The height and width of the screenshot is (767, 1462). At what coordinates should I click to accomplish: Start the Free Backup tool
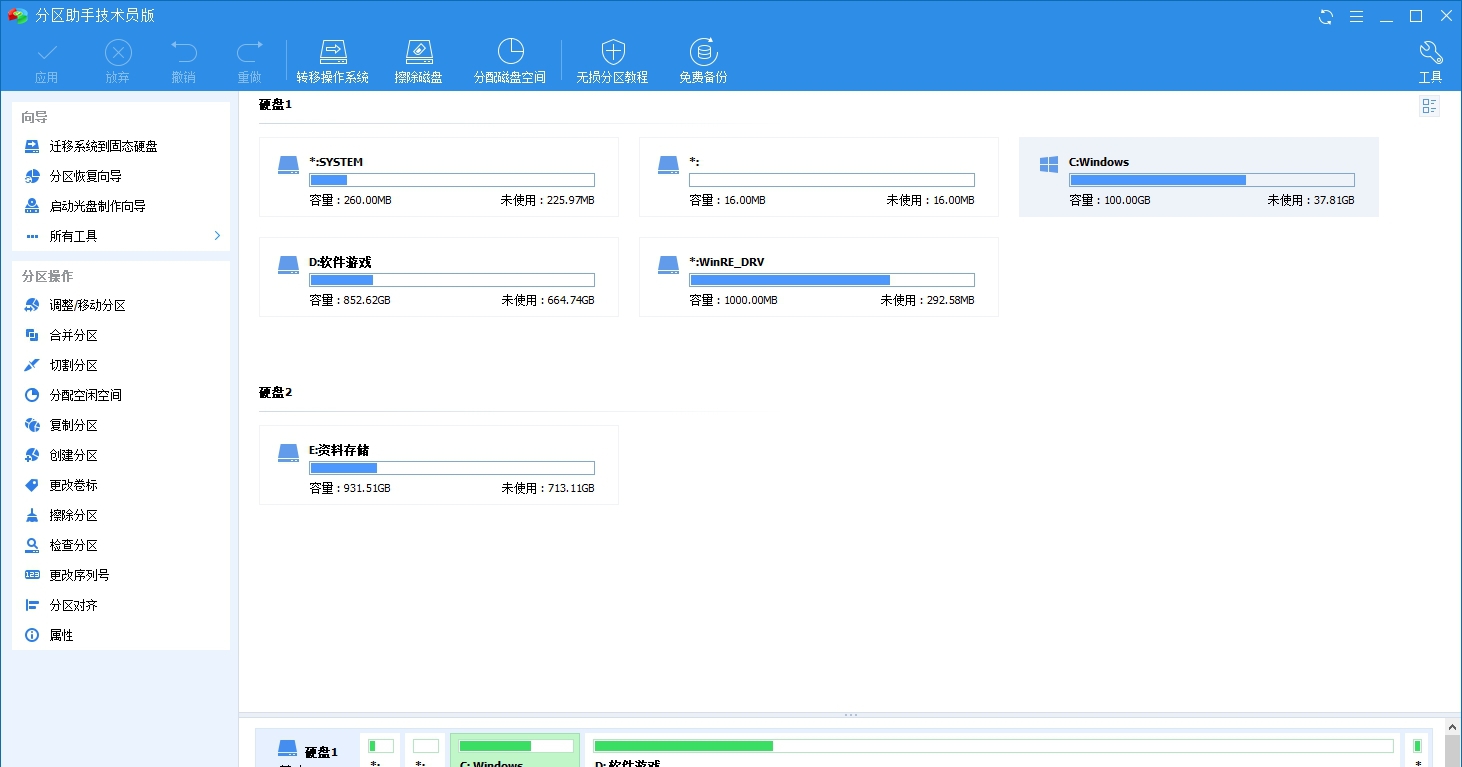pos(703,59)
